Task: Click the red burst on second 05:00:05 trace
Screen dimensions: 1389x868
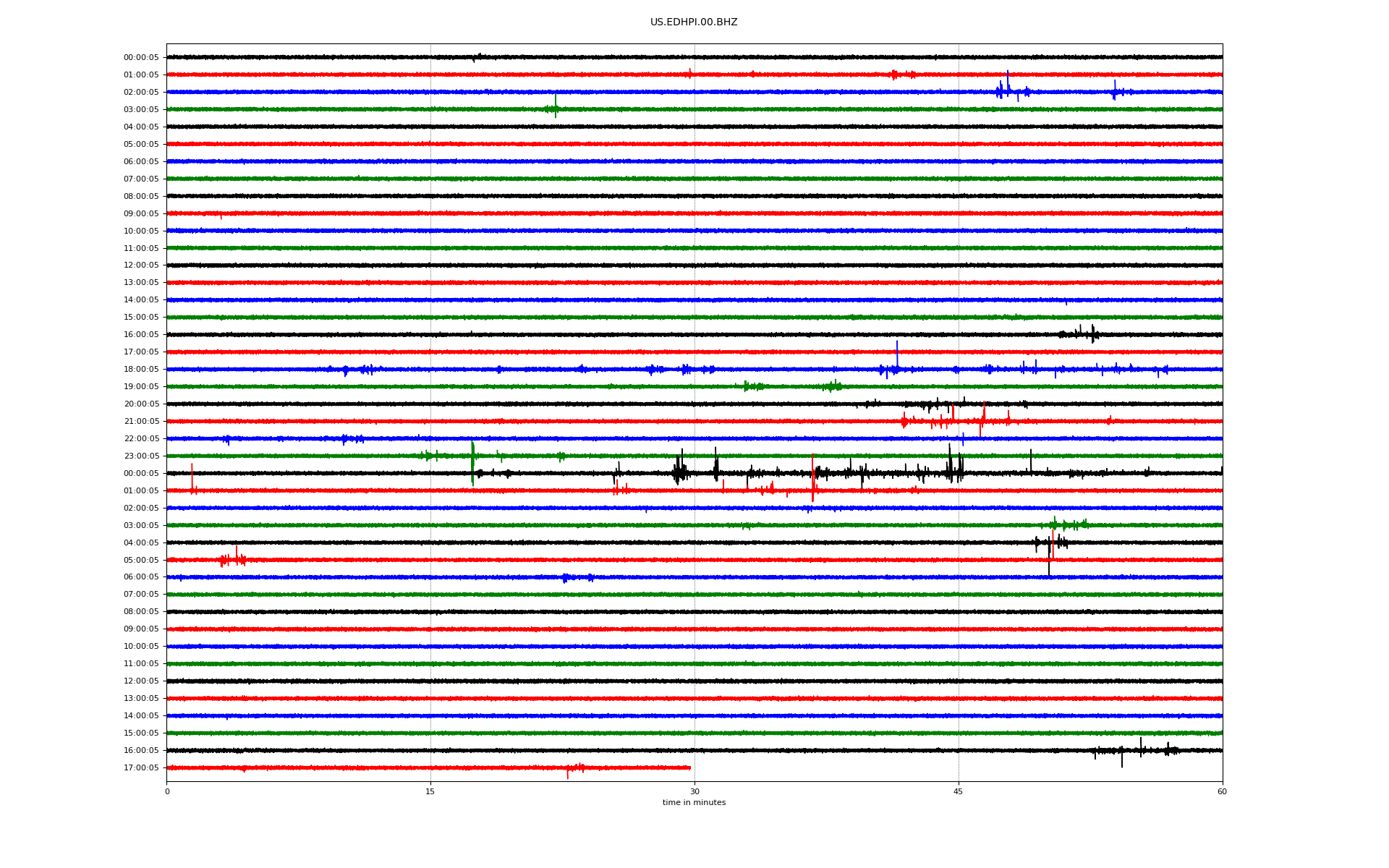Action: tap(233, 558)
